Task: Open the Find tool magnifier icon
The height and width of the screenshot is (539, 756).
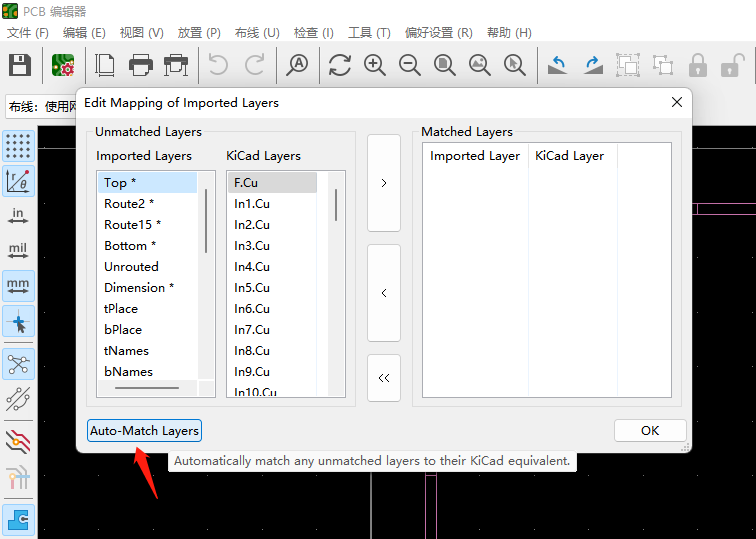Action: (297, 65)
